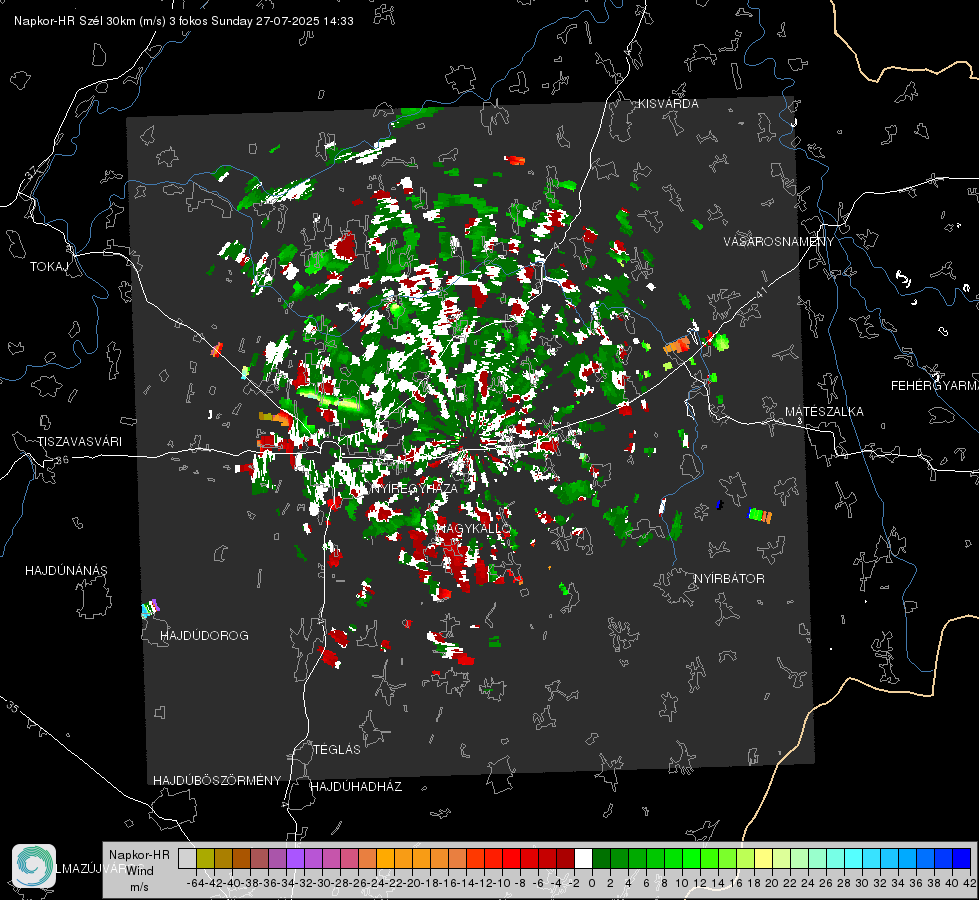The width and height of the screenshot is (979, 900).
Task: Click the radar title text with date 27-07-2025
Action: tap(184, 21)
